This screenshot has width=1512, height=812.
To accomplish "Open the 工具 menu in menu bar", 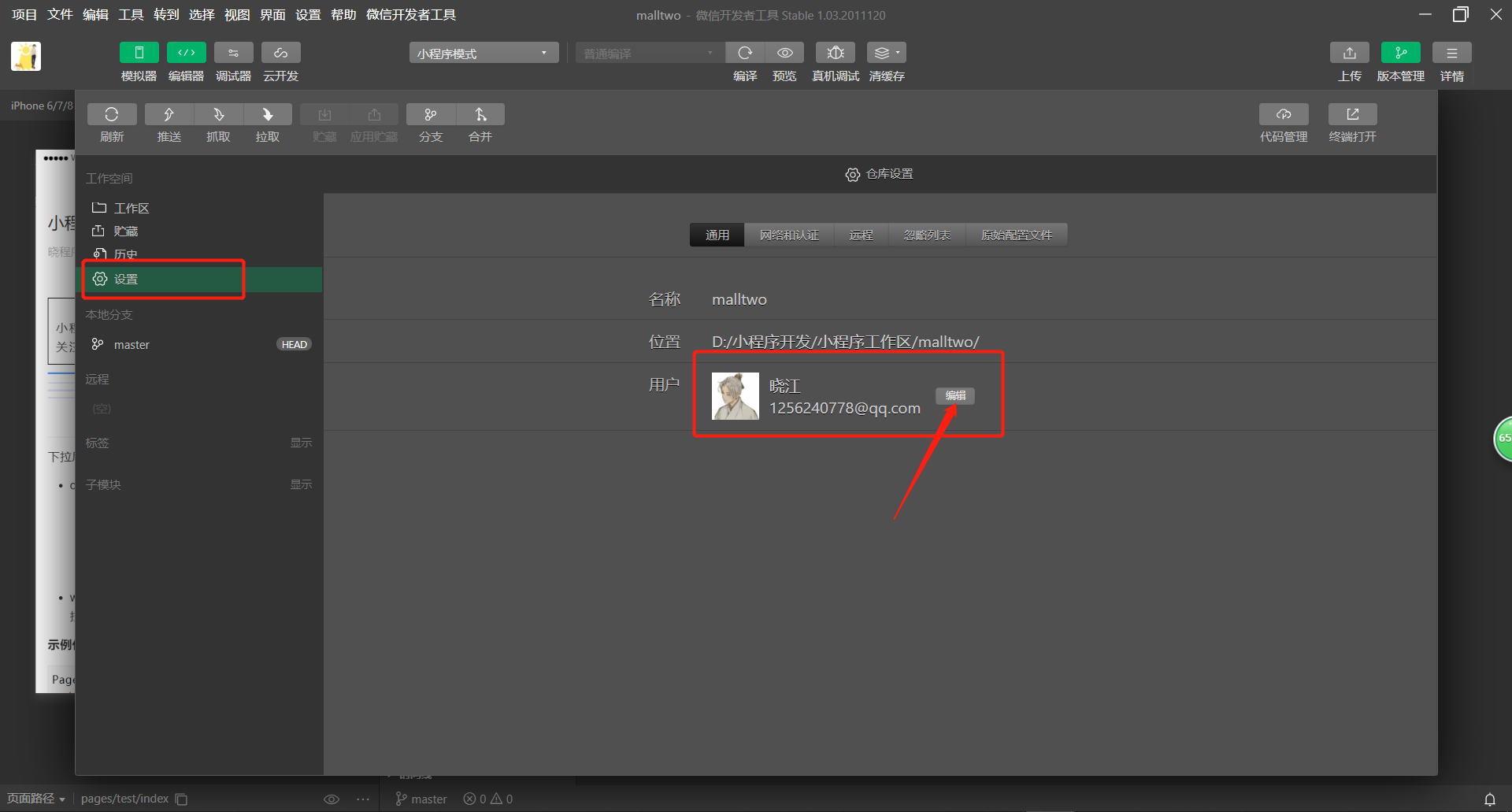I will (131, 15).
